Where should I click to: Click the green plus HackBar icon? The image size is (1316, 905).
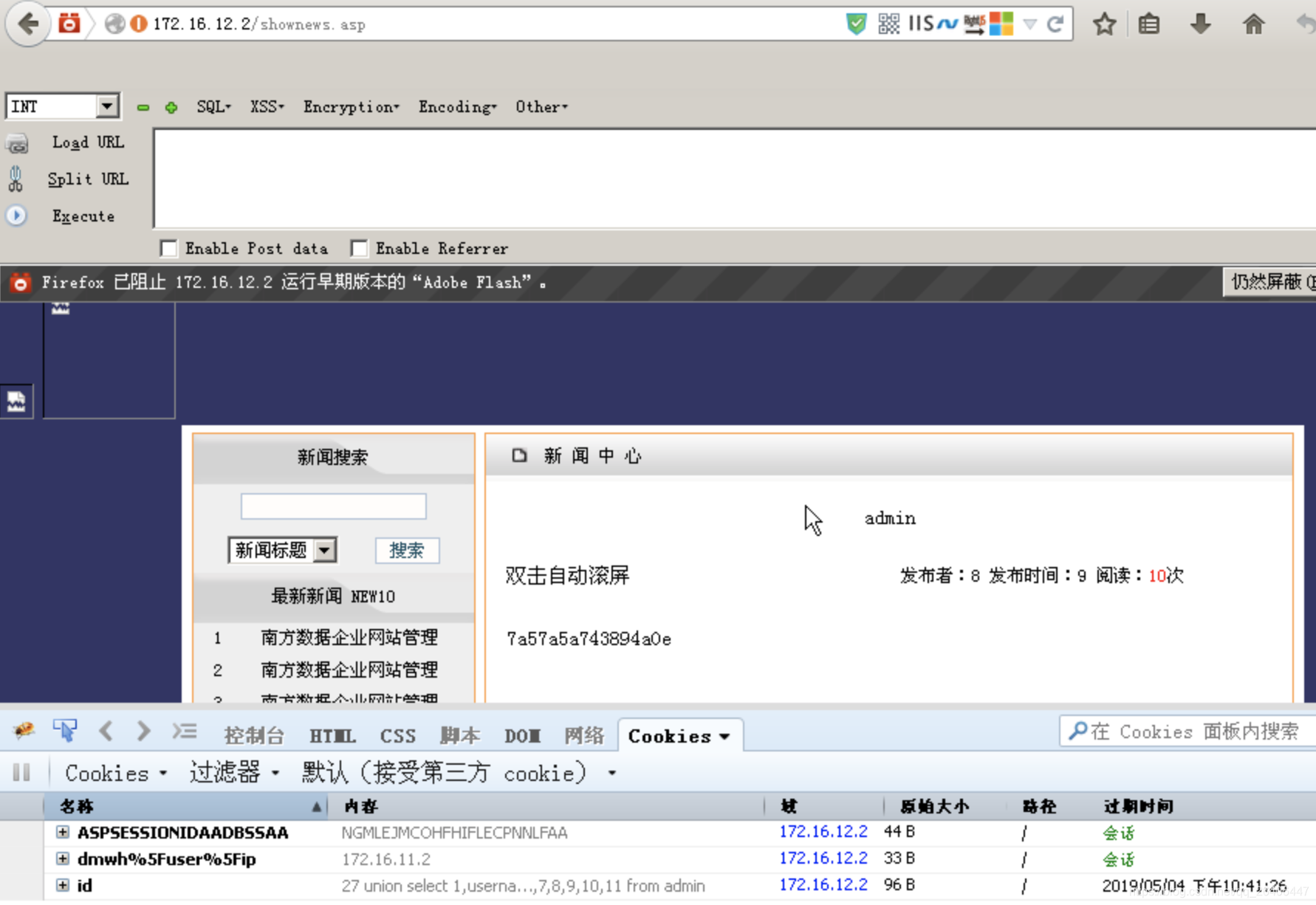pyautogui.click(x=171, y=108)
